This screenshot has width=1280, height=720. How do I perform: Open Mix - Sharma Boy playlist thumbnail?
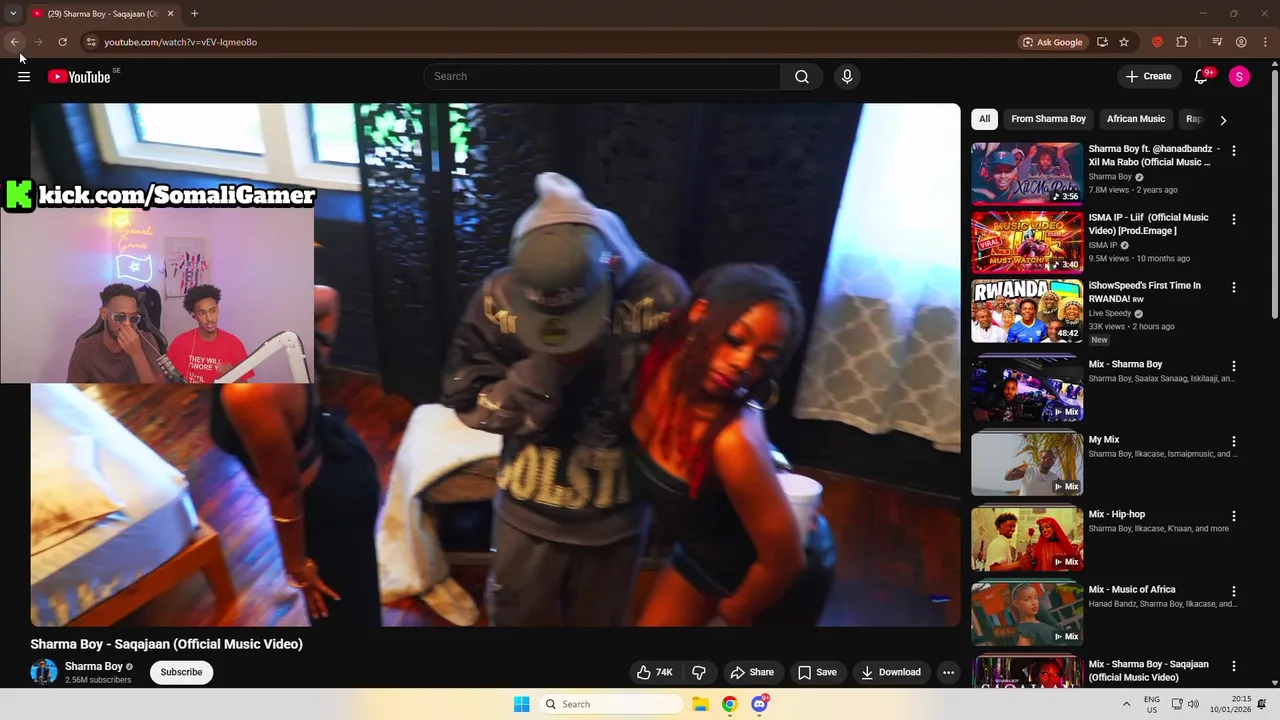[1027, 388]
